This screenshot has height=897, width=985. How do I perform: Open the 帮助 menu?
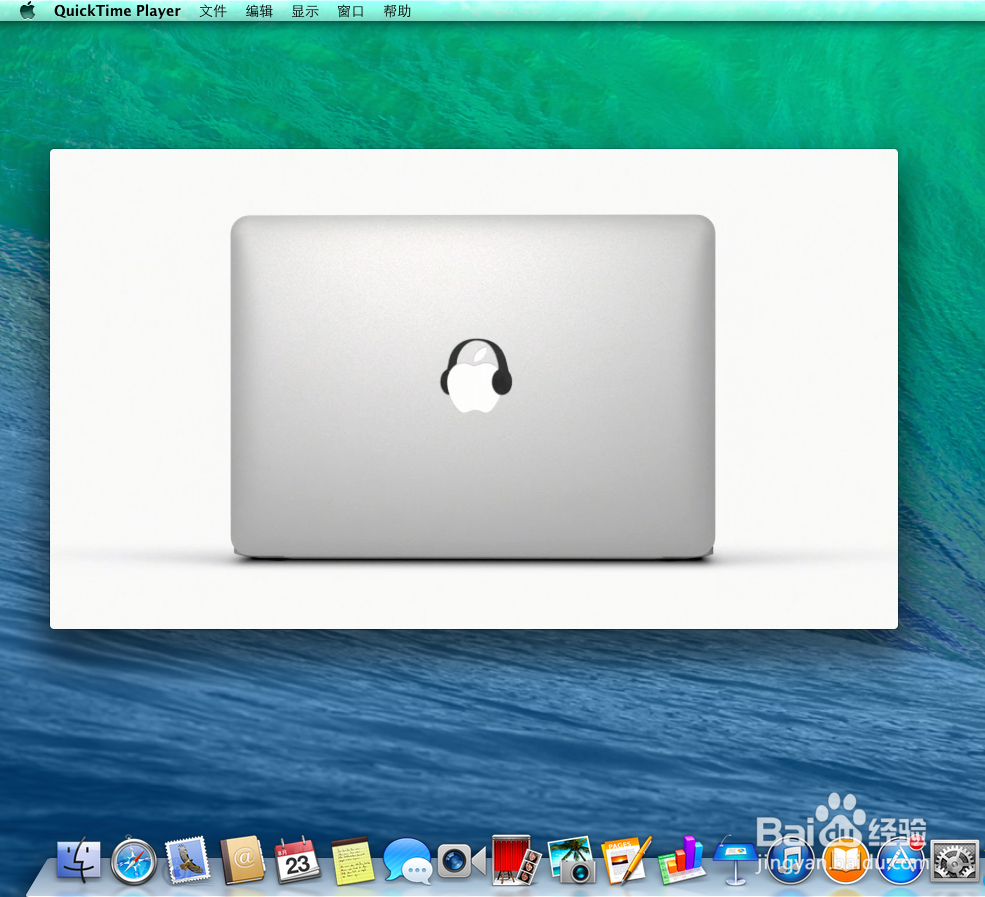click(397, 11)
